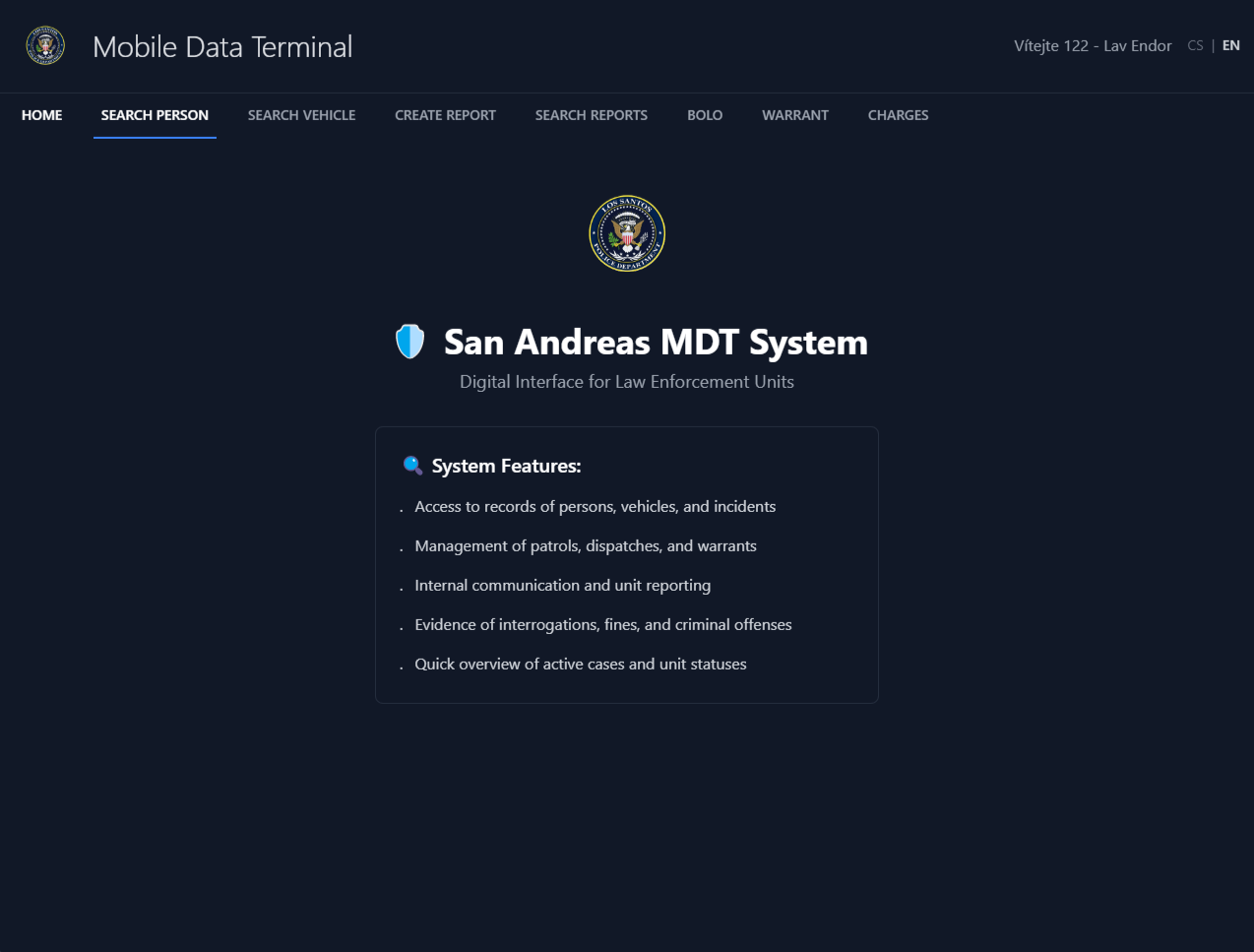Switch to the Search Person tab

(155, 115)
